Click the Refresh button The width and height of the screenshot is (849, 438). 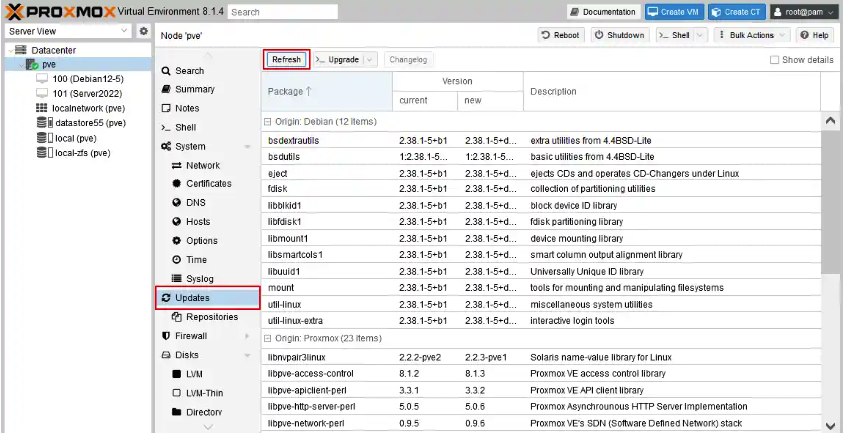286,60
